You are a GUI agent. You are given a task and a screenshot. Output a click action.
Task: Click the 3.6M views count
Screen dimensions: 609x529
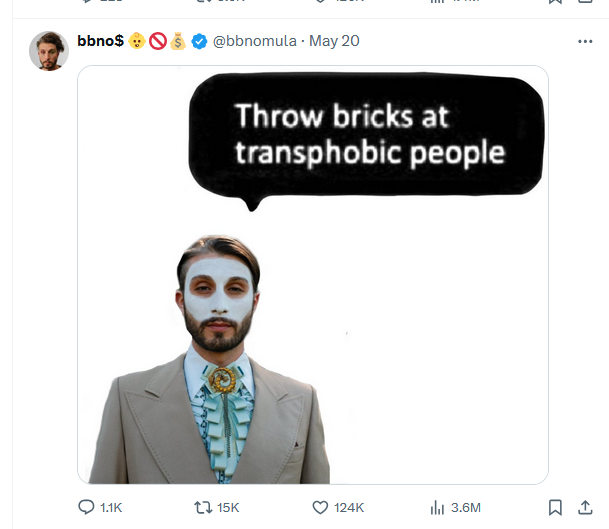(466, 507)
